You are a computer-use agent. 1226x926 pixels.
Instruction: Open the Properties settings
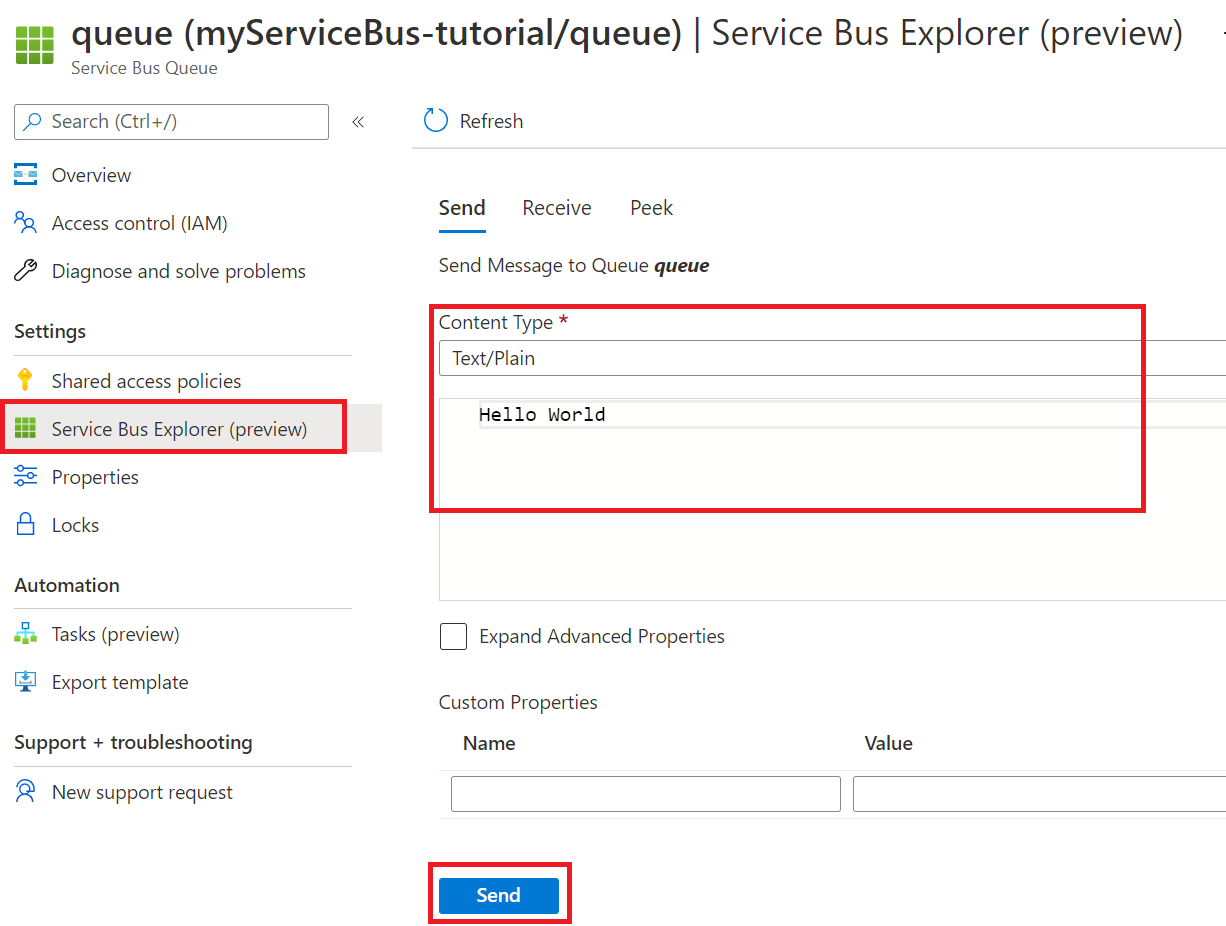pos(95,477)
